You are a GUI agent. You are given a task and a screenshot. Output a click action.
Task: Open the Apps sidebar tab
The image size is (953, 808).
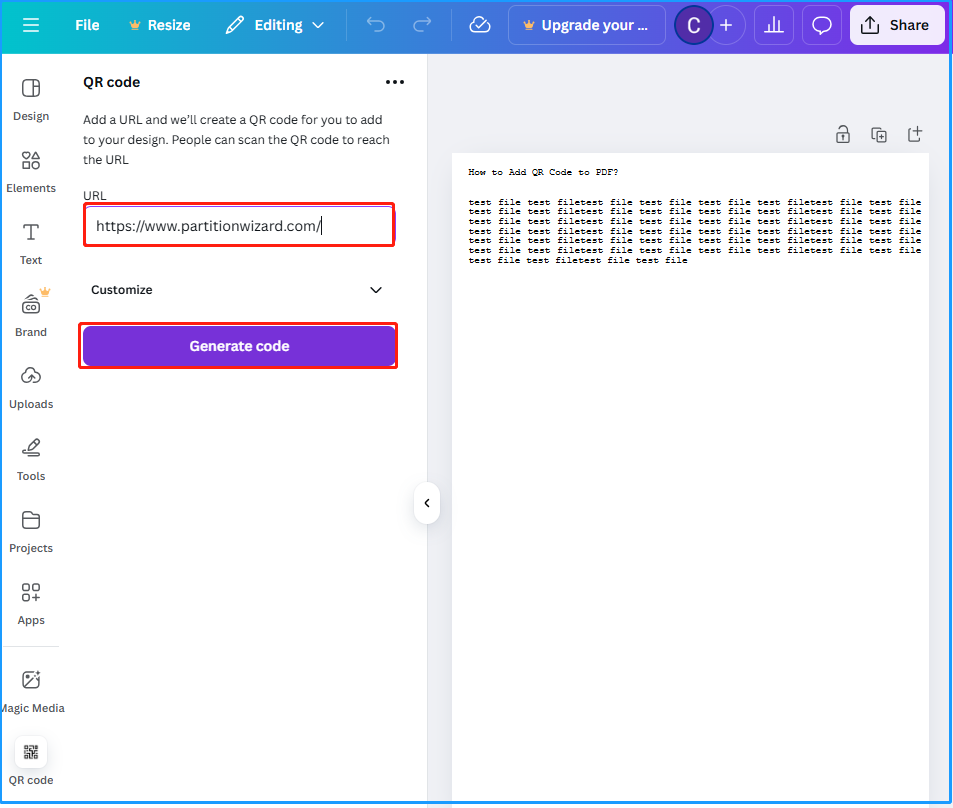31,604
